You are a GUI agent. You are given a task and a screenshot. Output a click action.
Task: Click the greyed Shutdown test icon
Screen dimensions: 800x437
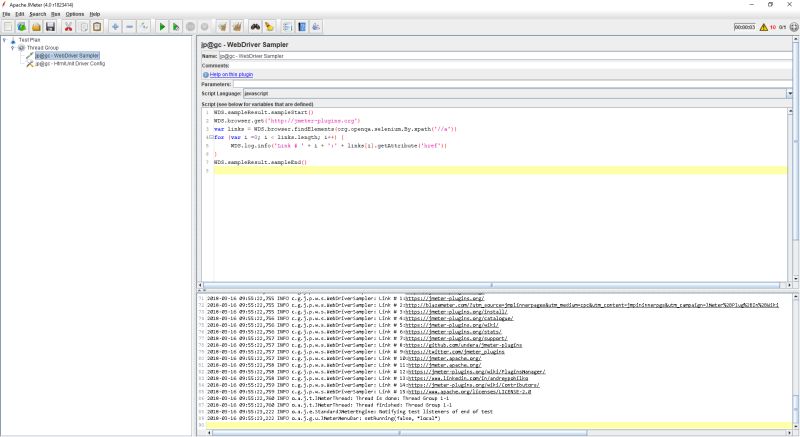(205, 27)
